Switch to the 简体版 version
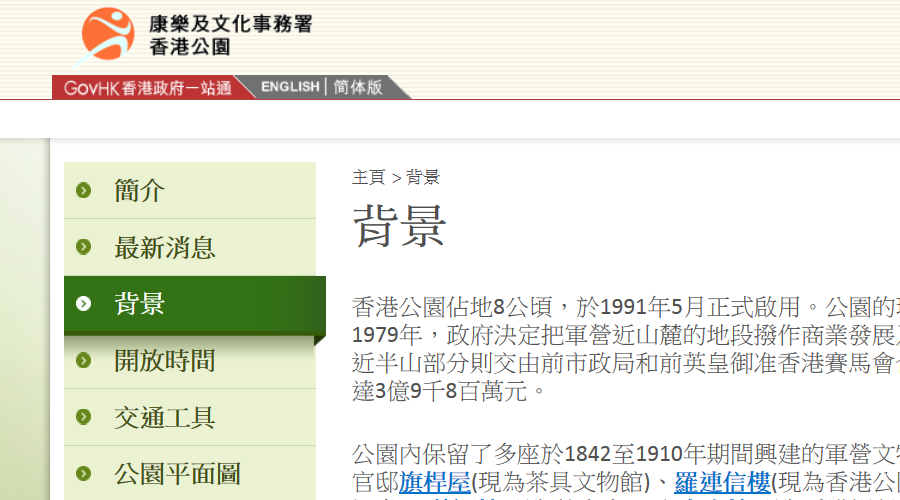The height and width of the screenshot is (500, 900). 358,87
